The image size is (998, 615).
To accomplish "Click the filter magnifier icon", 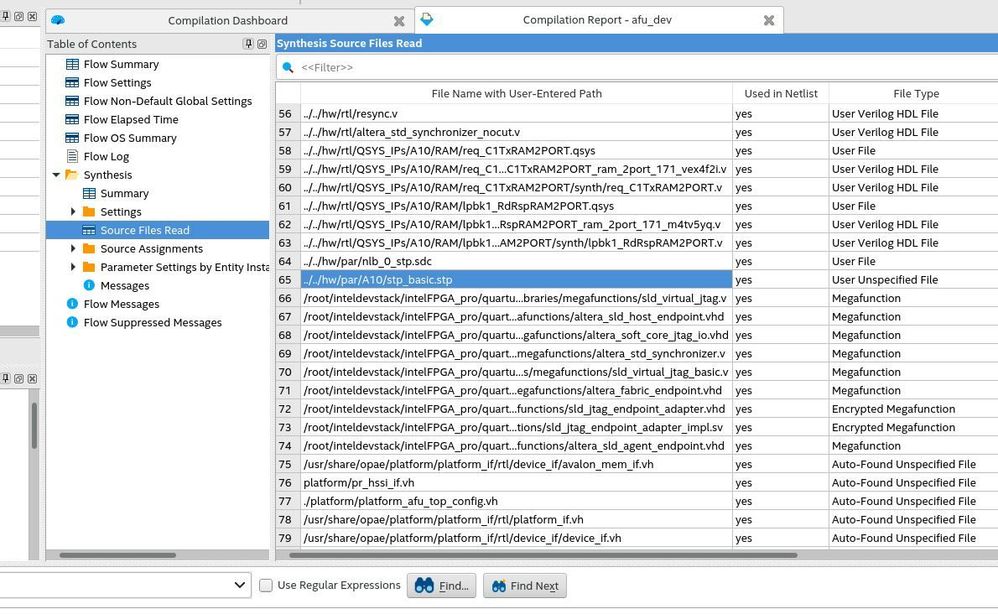I will 288,67.
